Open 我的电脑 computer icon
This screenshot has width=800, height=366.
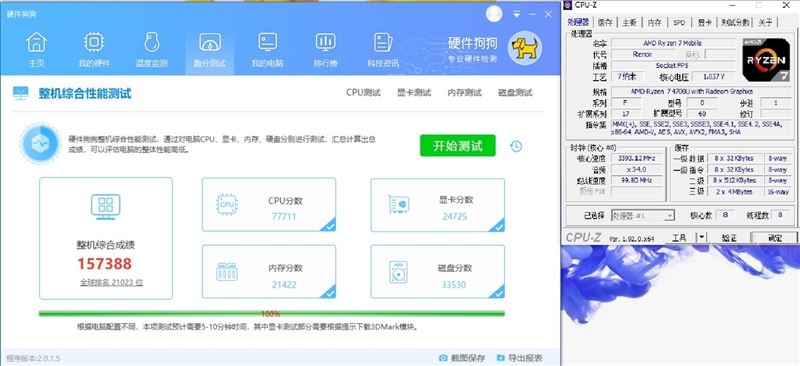[268, 42]
